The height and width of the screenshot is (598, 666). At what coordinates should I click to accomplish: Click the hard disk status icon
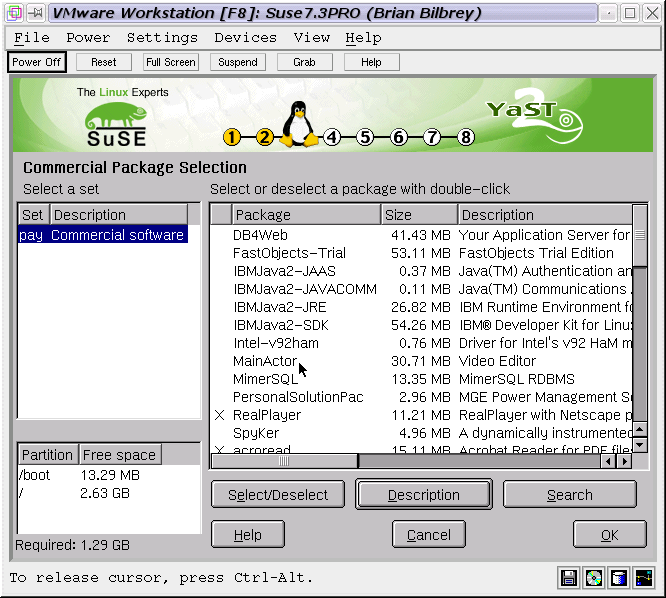point(620,577)
